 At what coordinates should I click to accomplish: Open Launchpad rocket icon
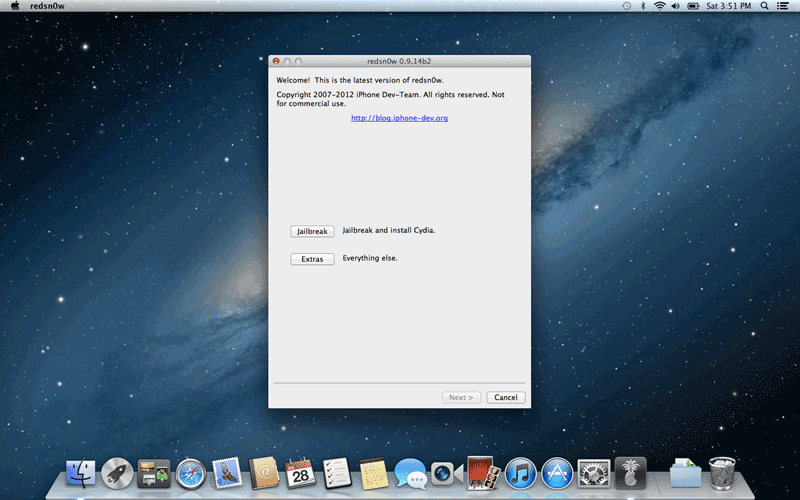tap(117, 472)
